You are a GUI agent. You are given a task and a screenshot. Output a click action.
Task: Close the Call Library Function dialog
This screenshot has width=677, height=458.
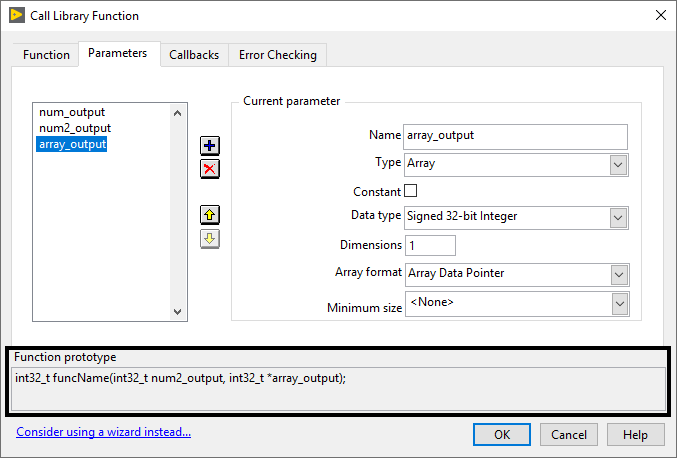click(x=661, y=16)
